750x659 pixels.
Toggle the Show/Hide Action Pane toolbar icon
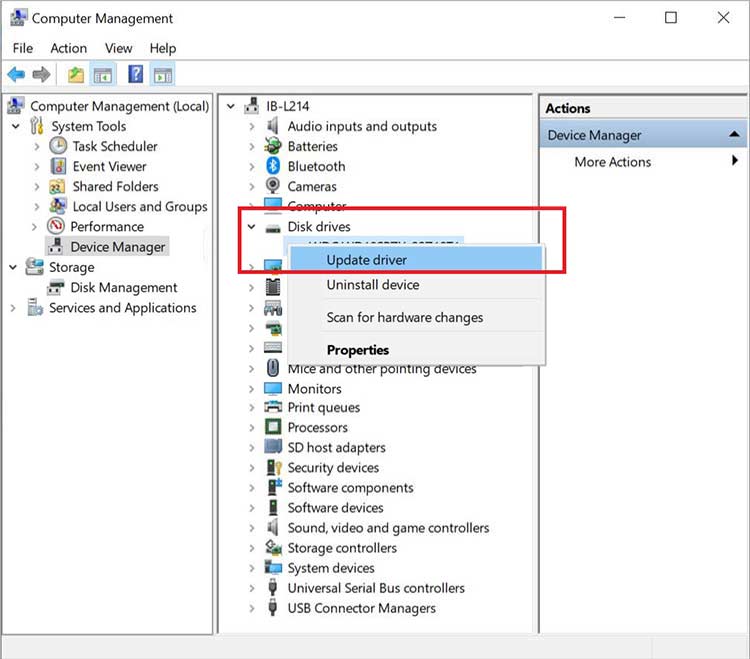point(163,74)
